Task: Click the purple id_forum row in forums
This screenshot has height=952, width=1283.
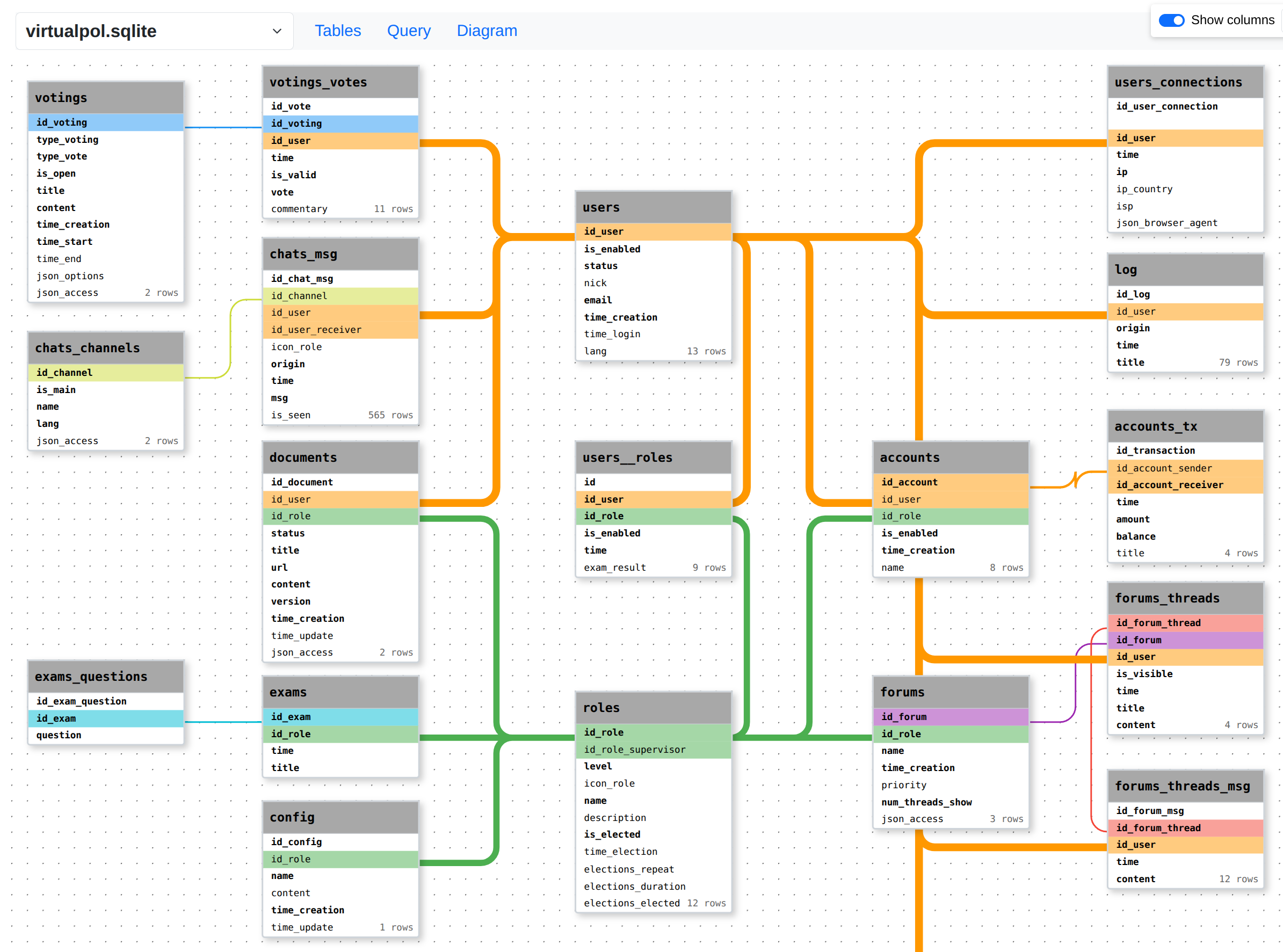Action: click(x=950, y=717)
